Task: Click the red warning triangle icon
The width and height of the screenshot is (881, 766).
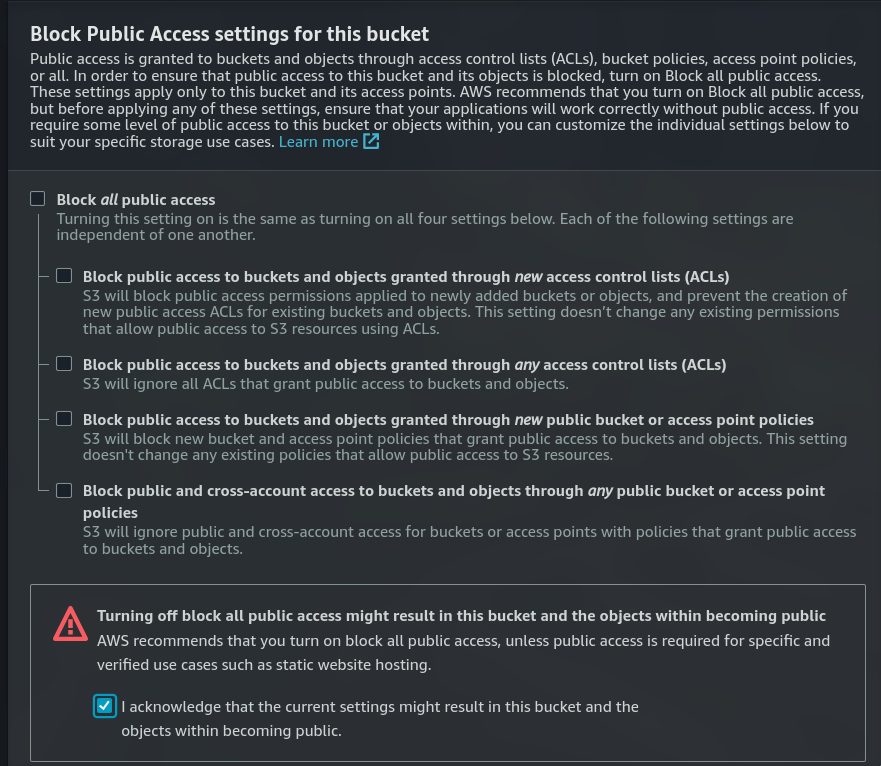Action: point(70,624)
